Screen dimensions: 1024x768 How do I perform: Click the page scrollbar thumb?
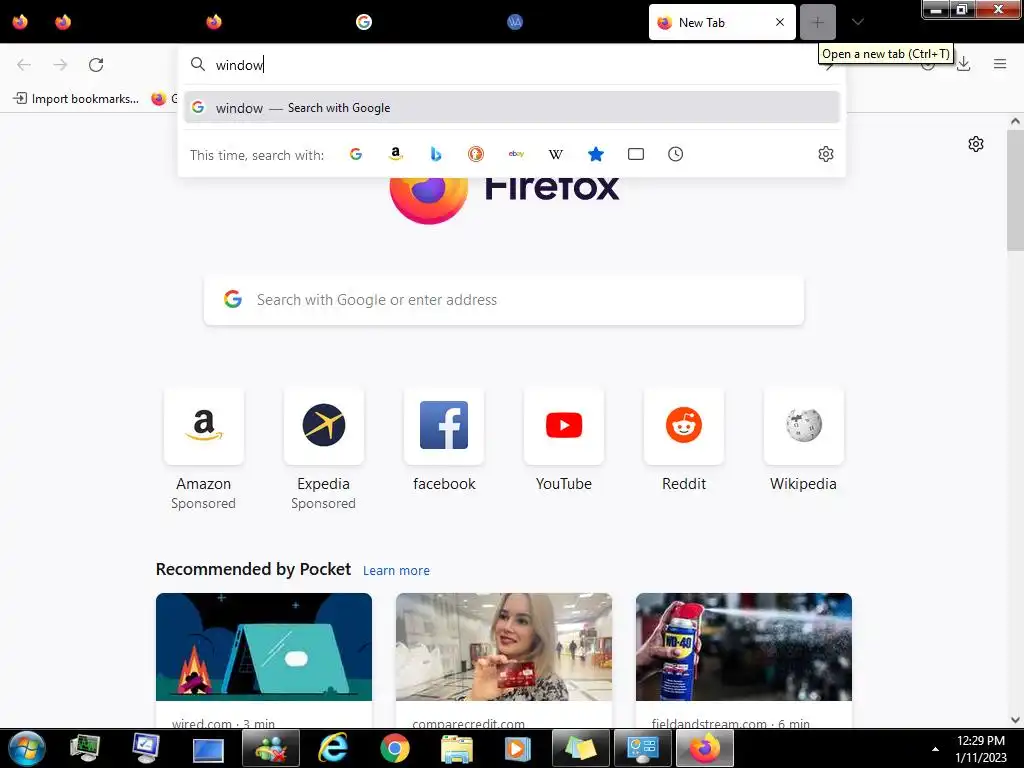click(x=1015, y=190)
